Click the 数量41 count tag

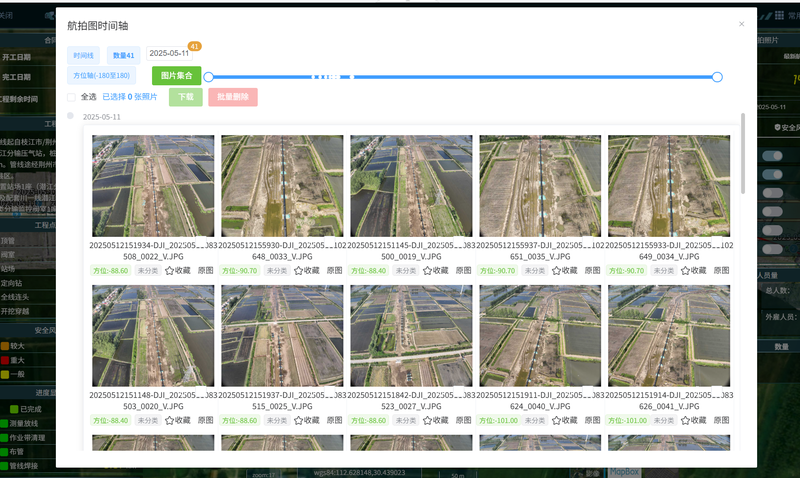click(x=123, y=55)
